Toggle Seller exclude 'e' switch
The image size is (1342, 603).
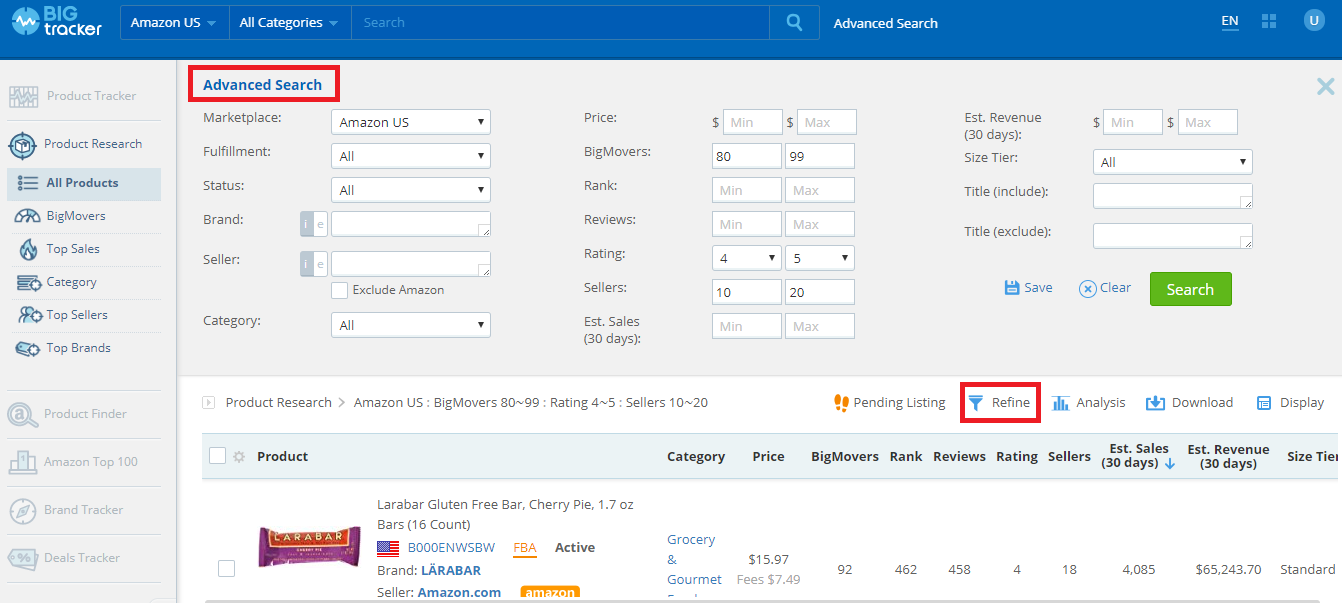point(320,264)
